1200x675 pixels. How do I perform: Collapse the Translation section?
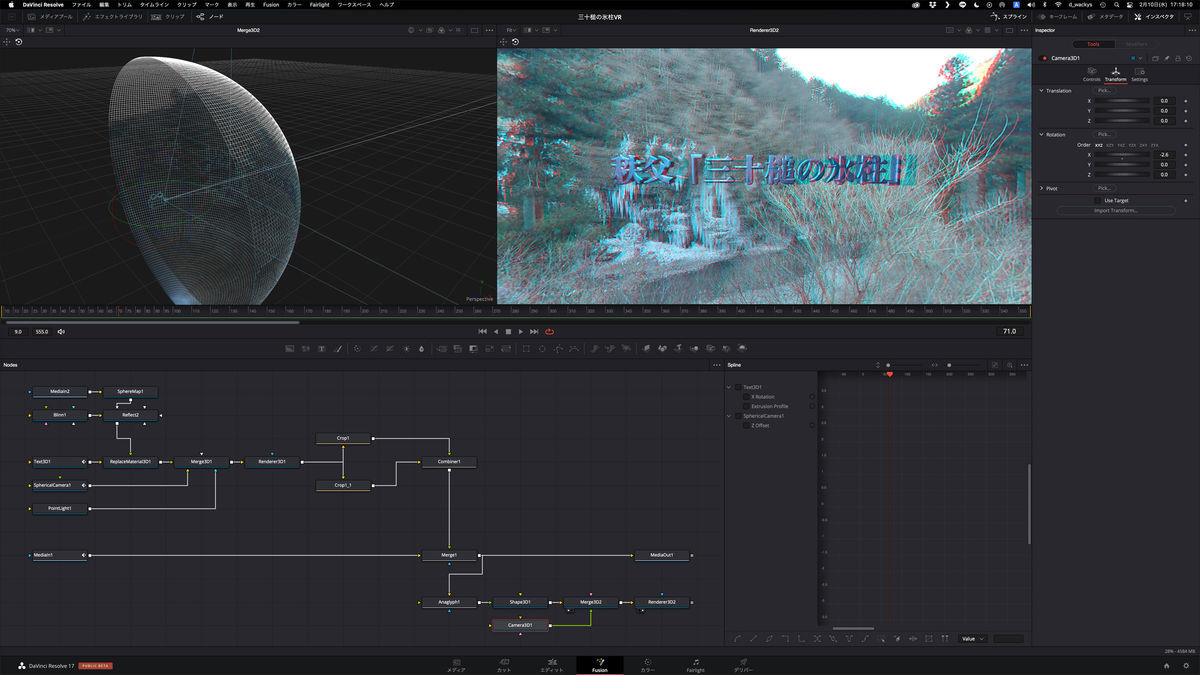pyautogui.click(x=1041, y=91)
